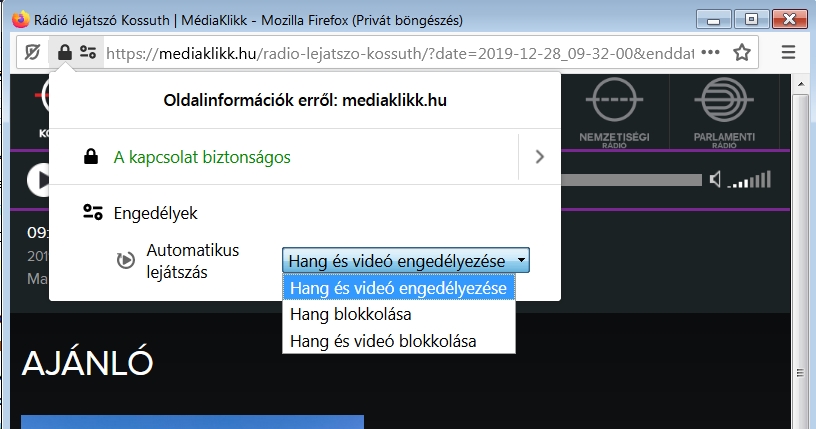The width and height of the screenshot is (816, 429).
Task: Select Parlamenti Rádió station logo
Action: pyautogui.click(x=724, y=112)
